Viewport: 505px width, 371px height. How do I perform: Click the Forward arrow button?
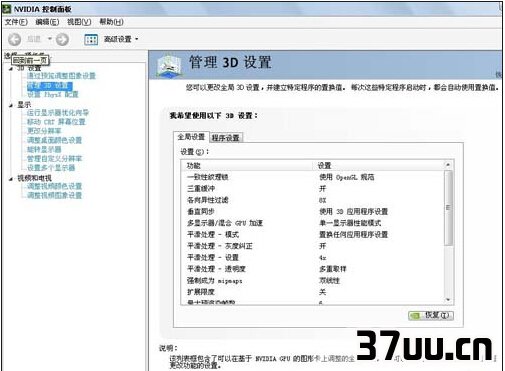pyautogui.click(x=62, y=39)
